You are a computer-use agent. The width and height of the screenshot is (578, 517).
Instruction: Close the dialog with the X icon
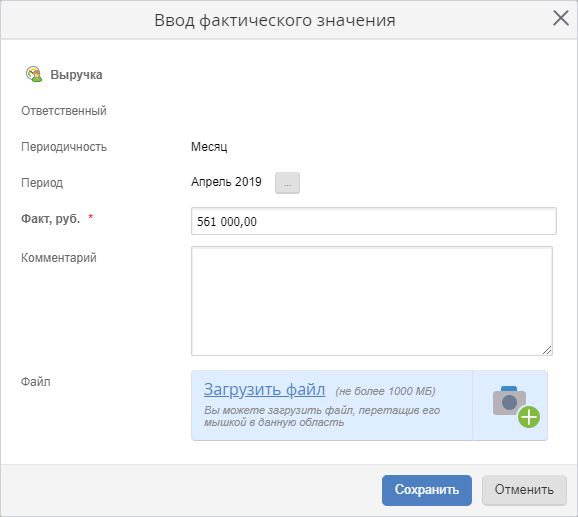pyautogui.click(x=561, y=18)
